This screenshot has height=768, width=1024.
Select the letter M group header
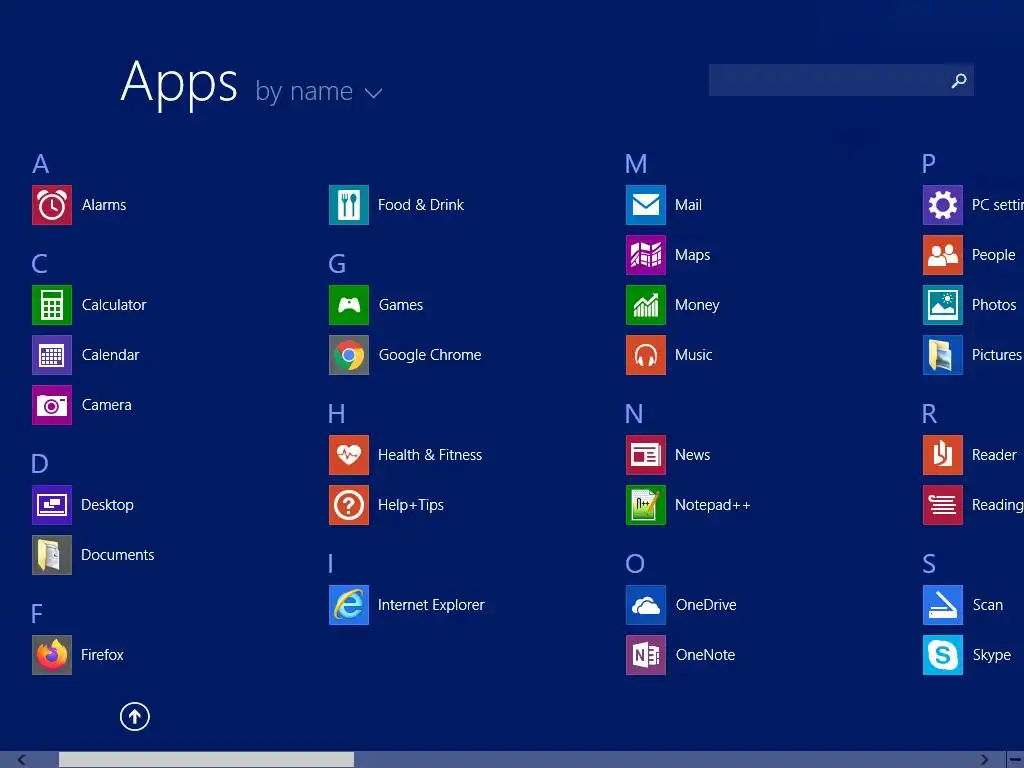(636, 164)
